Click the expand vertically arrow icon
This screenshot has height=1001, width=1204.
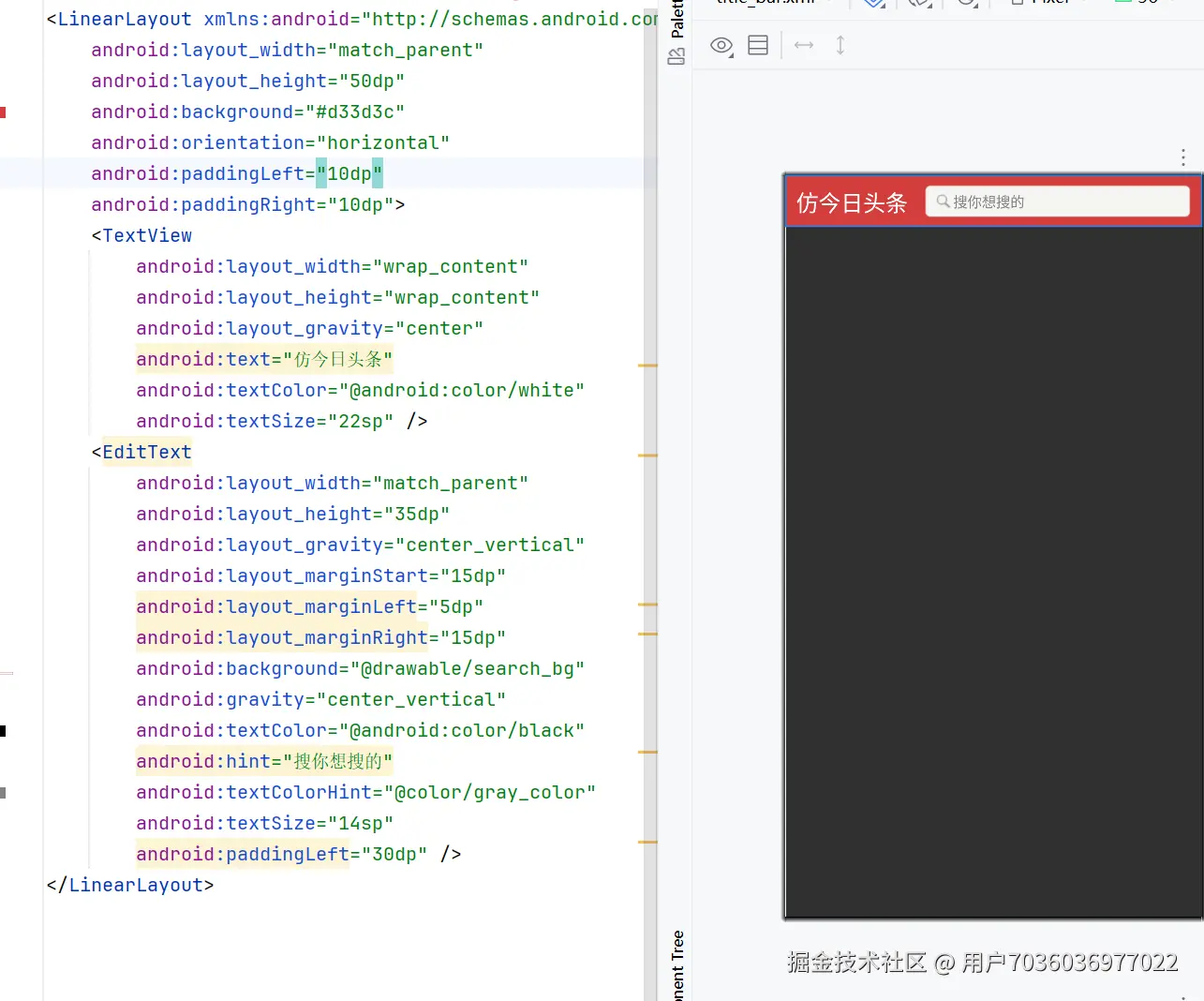coord(840,45)
